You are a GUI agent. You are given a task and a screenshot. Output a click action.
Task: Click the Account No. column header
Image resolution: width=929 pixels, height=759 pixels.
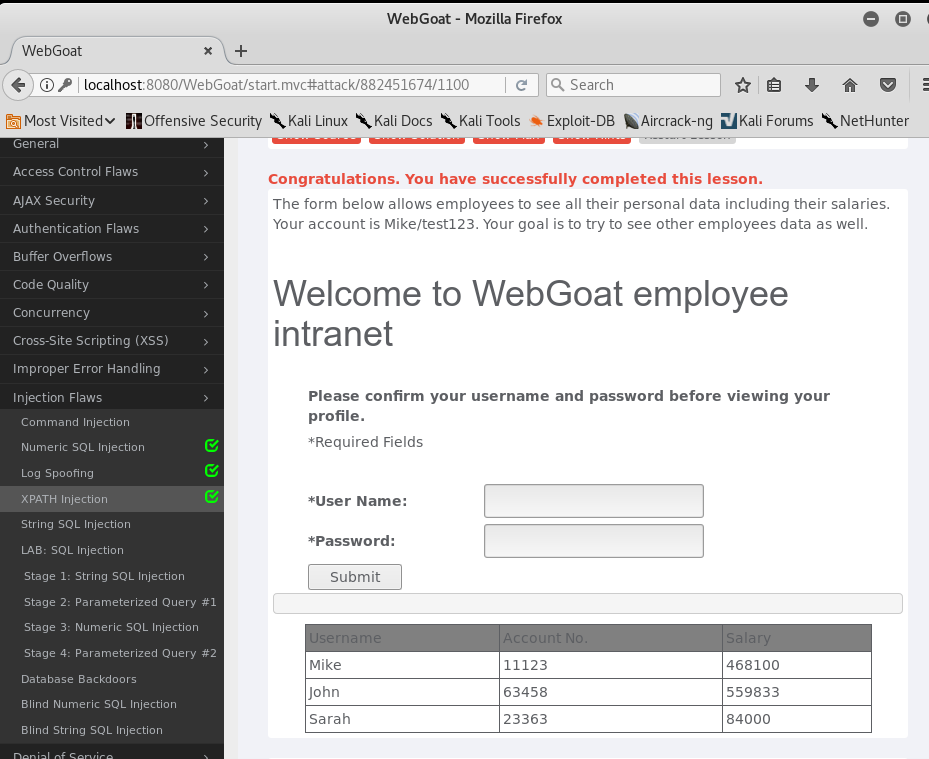[x=611, y=638]
